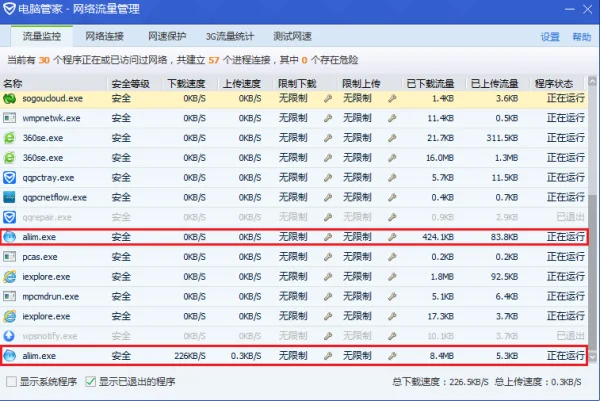This screenshot has width=600, height=401.
Task: Click the 16.0MB downloaded traffic value
Action: pyautogui.click(x=440, y=158)
